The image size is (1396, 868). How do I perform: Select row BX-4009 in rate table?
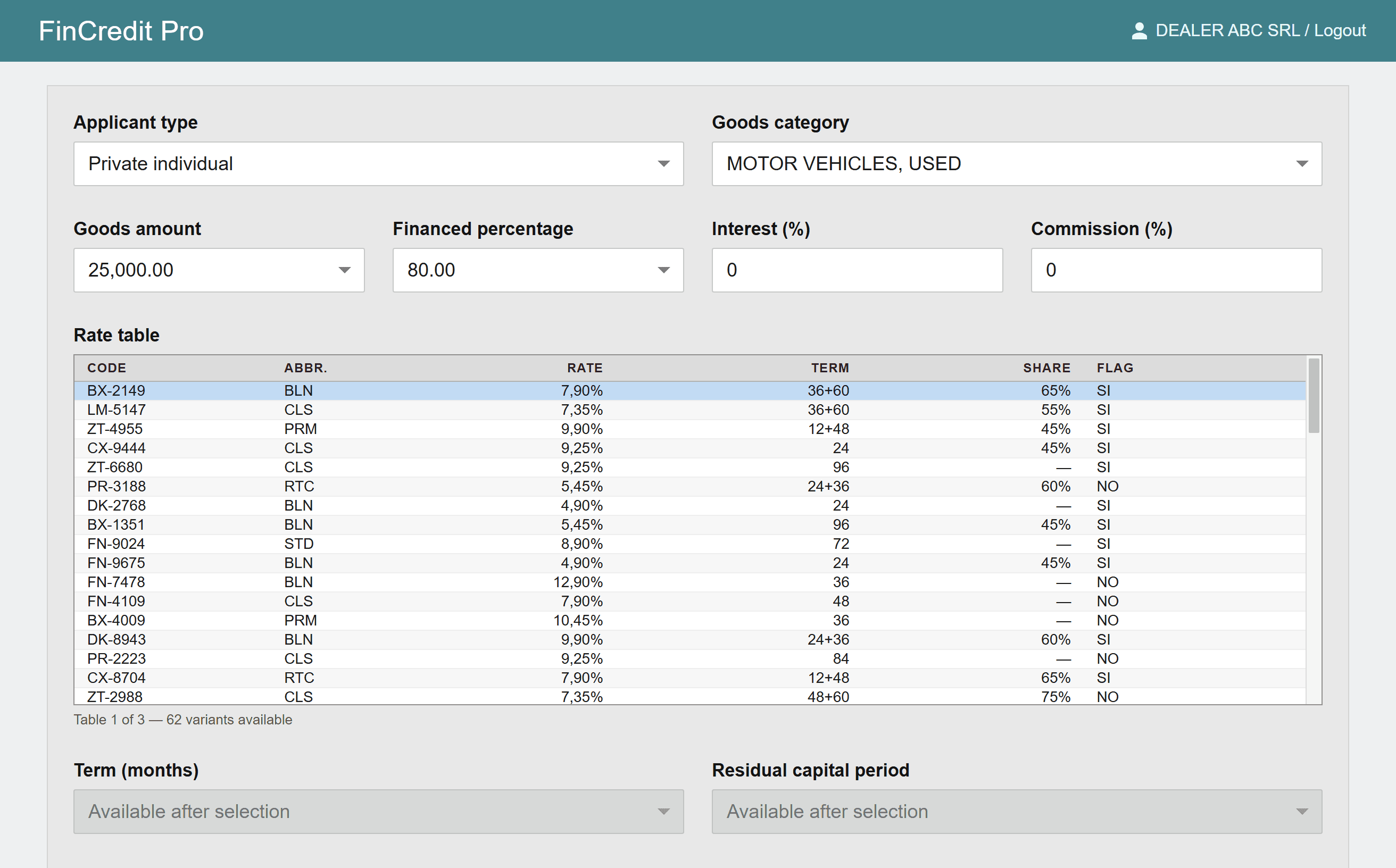[689, 620]
